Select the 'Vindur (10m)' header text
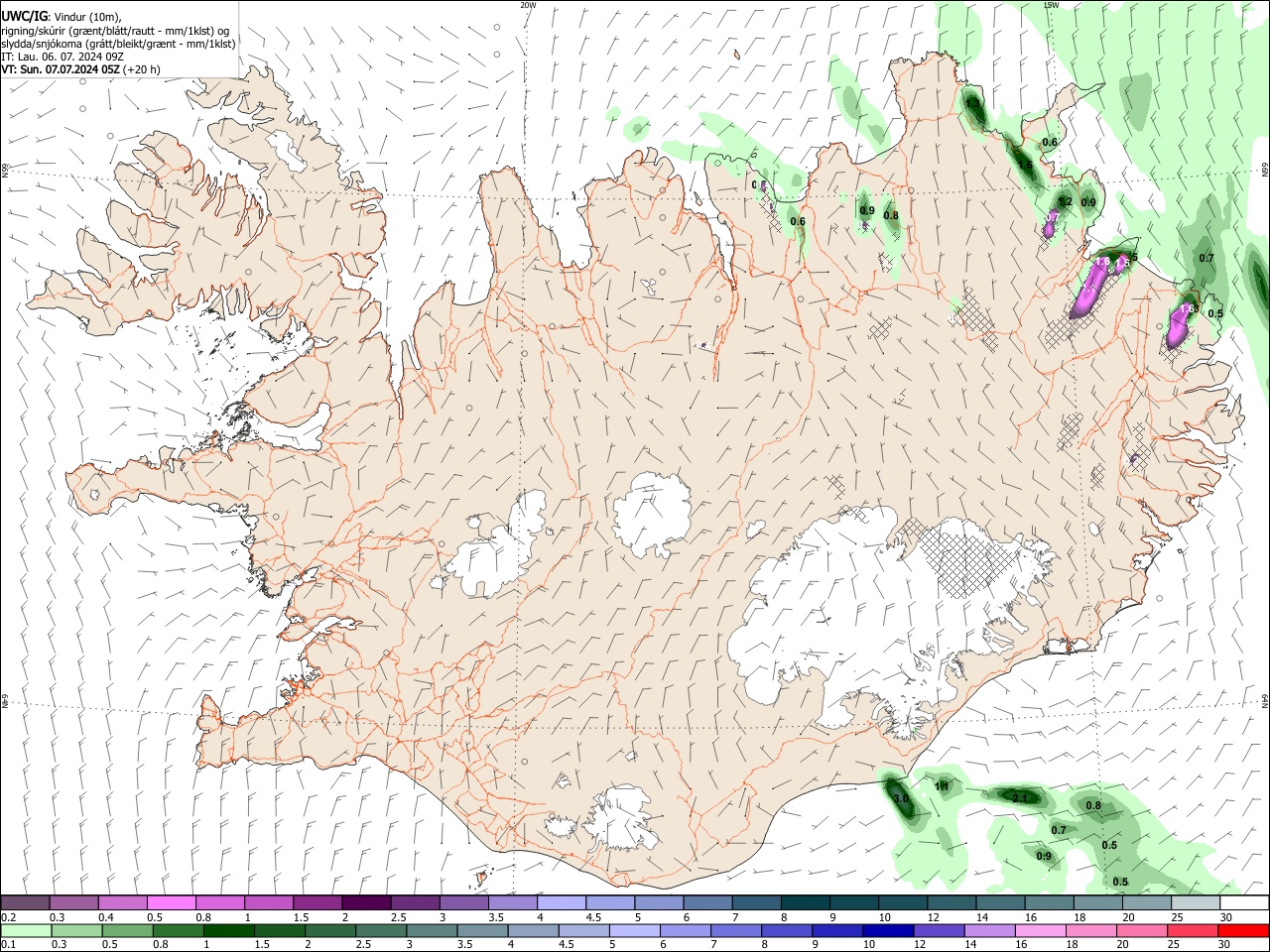1270x952 pixels. coord(85,16)
